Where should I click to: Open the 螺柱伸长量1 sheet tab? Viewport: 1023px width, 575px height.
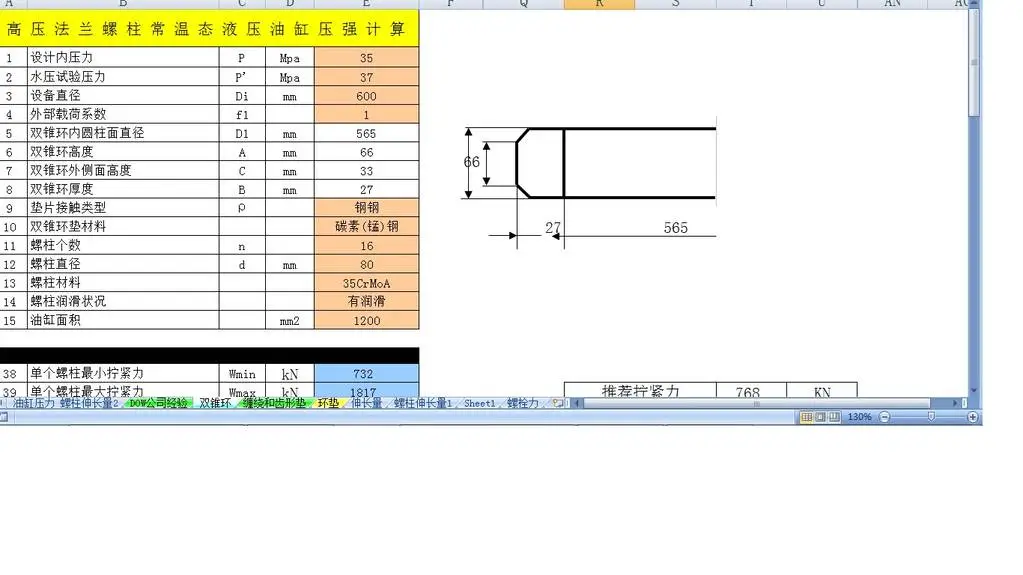click(x=423, y=403)
